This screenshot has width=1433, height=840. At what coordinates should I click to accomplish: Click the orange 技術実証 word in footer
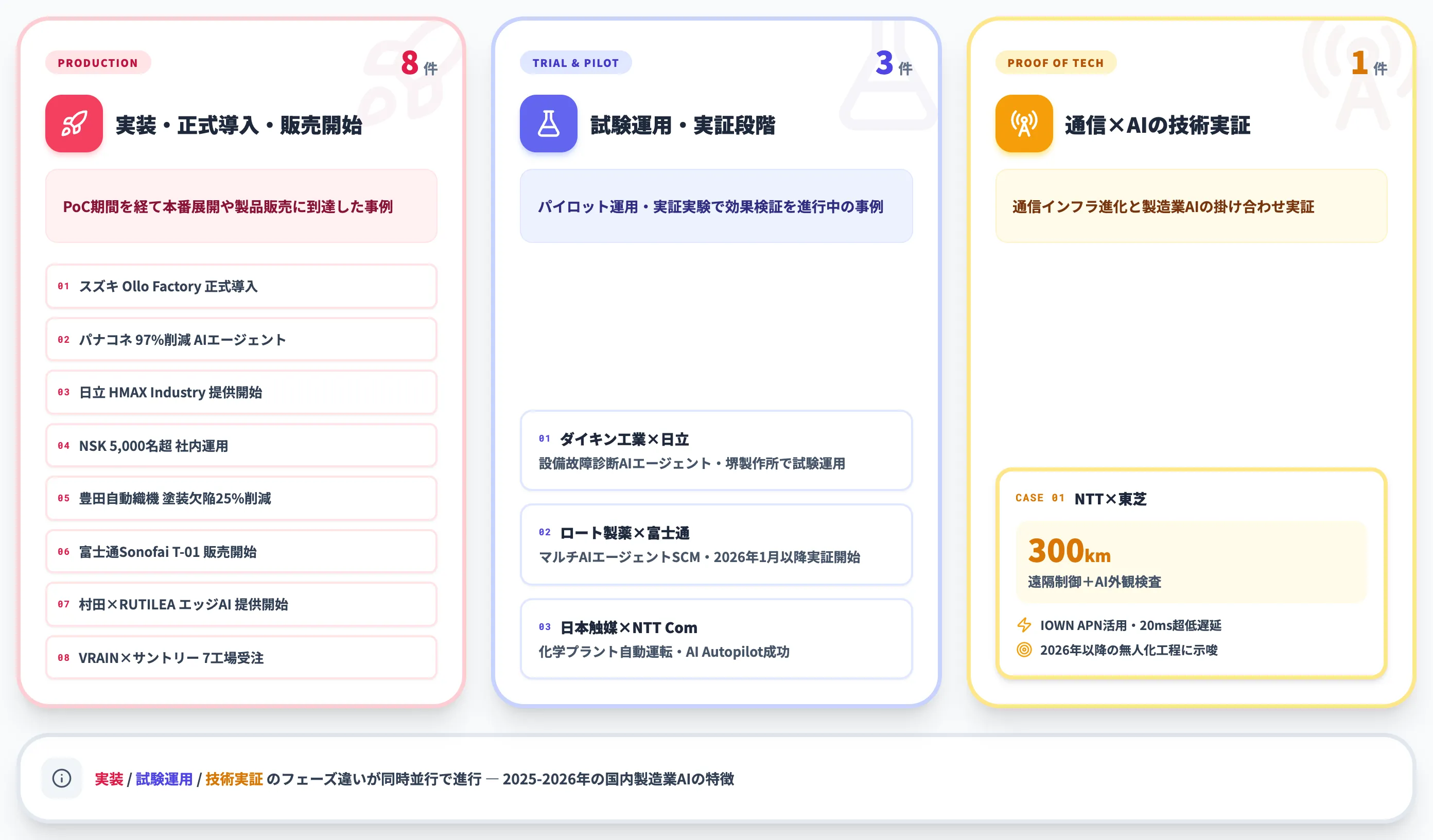click(234, 779)
